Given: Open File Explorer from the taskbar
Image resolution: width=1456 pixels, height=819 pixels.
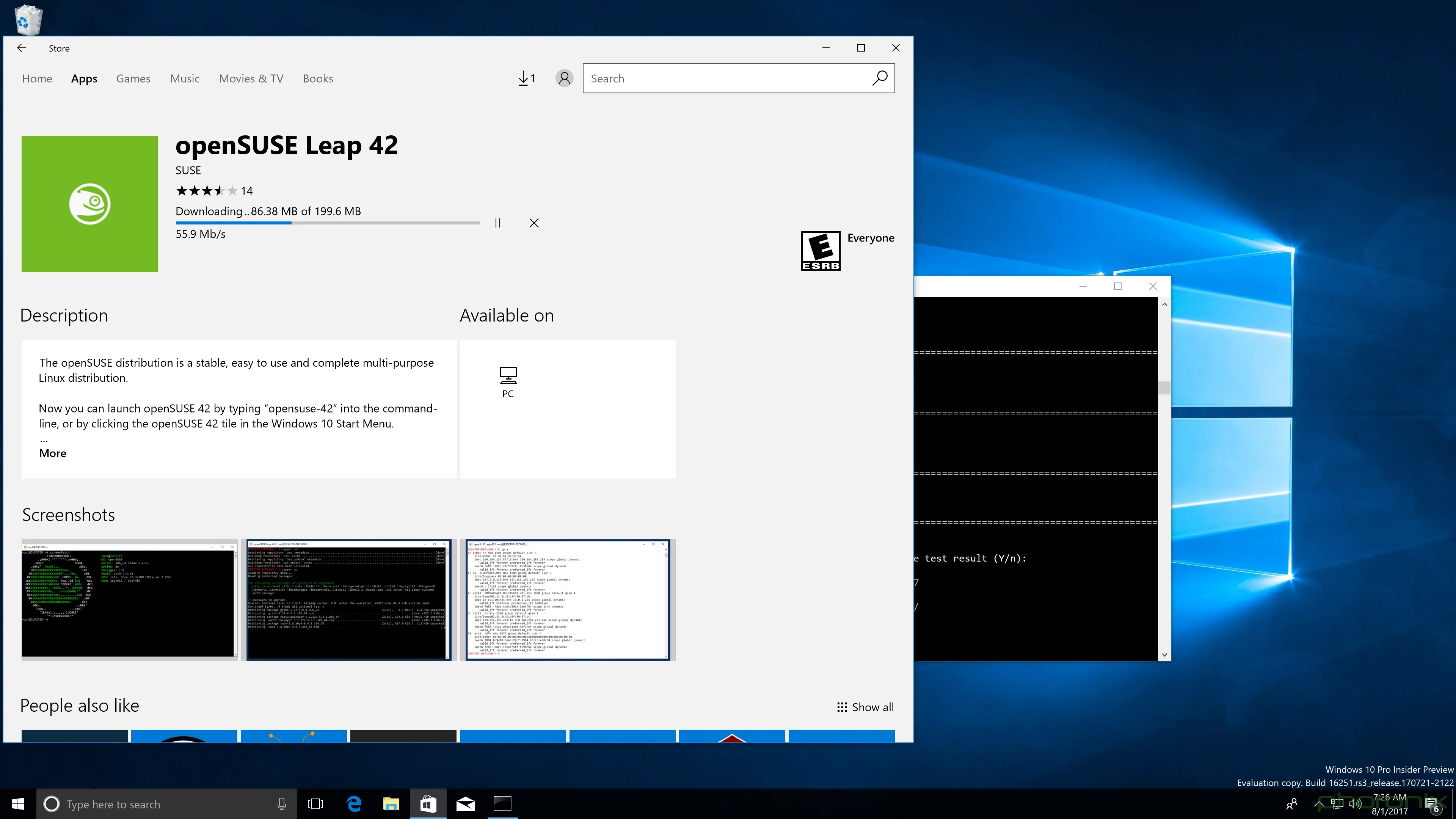Looking at the screenshot, I should click(x=391, y=804).
